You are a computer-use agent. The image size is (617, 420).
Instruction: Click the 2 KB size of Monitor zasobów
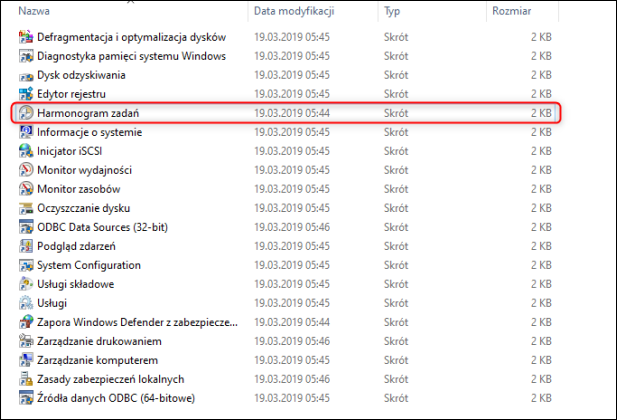(541, 189)
